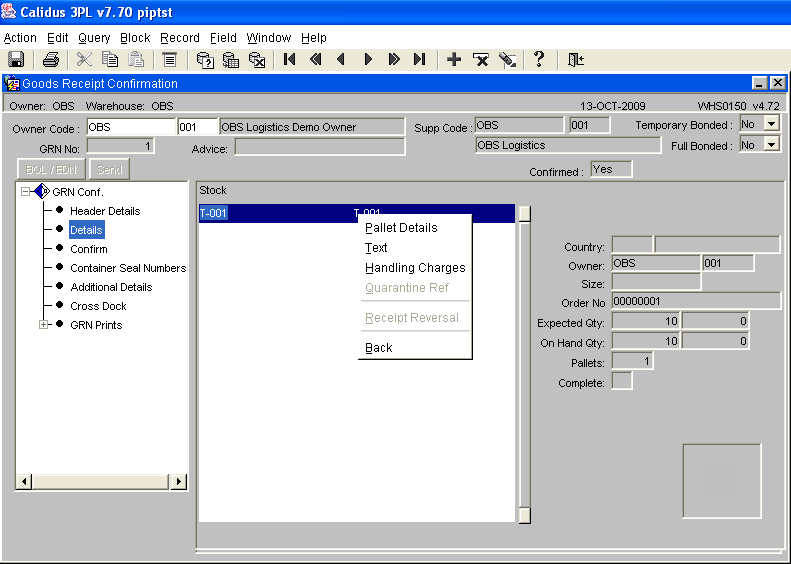The height and width of the screenshot is (564, 791).
Task: Choose Pallet Details from context menu
Action: pos(415,228)
